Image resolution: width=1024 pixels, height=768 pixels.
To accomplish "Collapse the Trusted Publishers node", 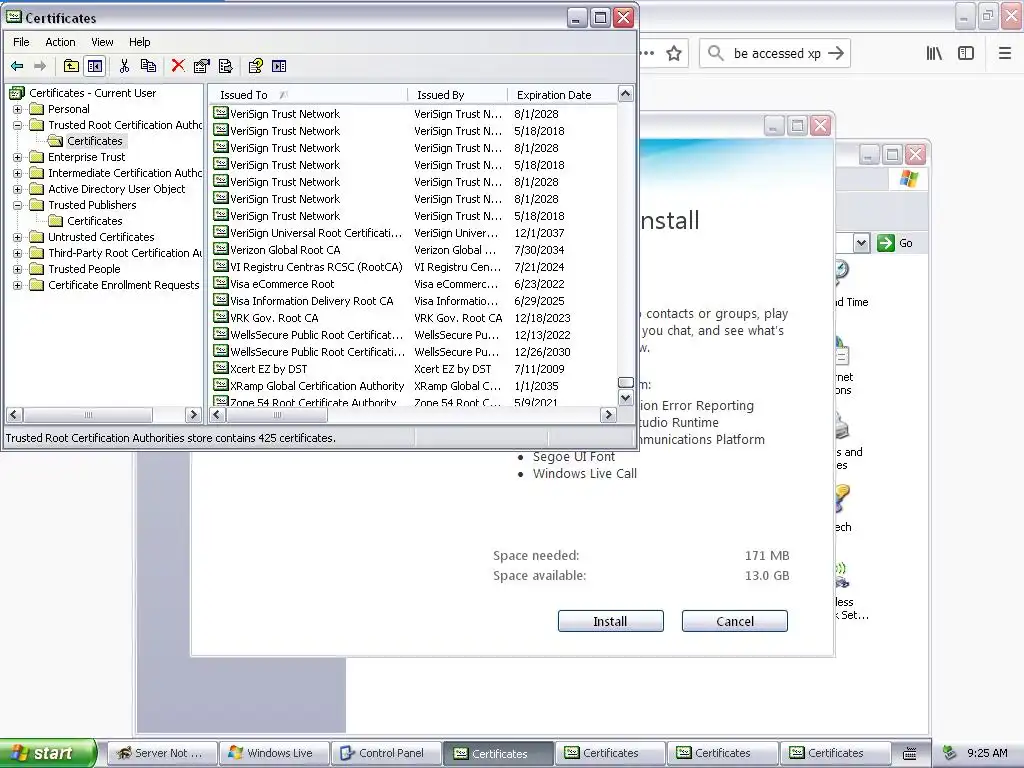I will [18, 205].
